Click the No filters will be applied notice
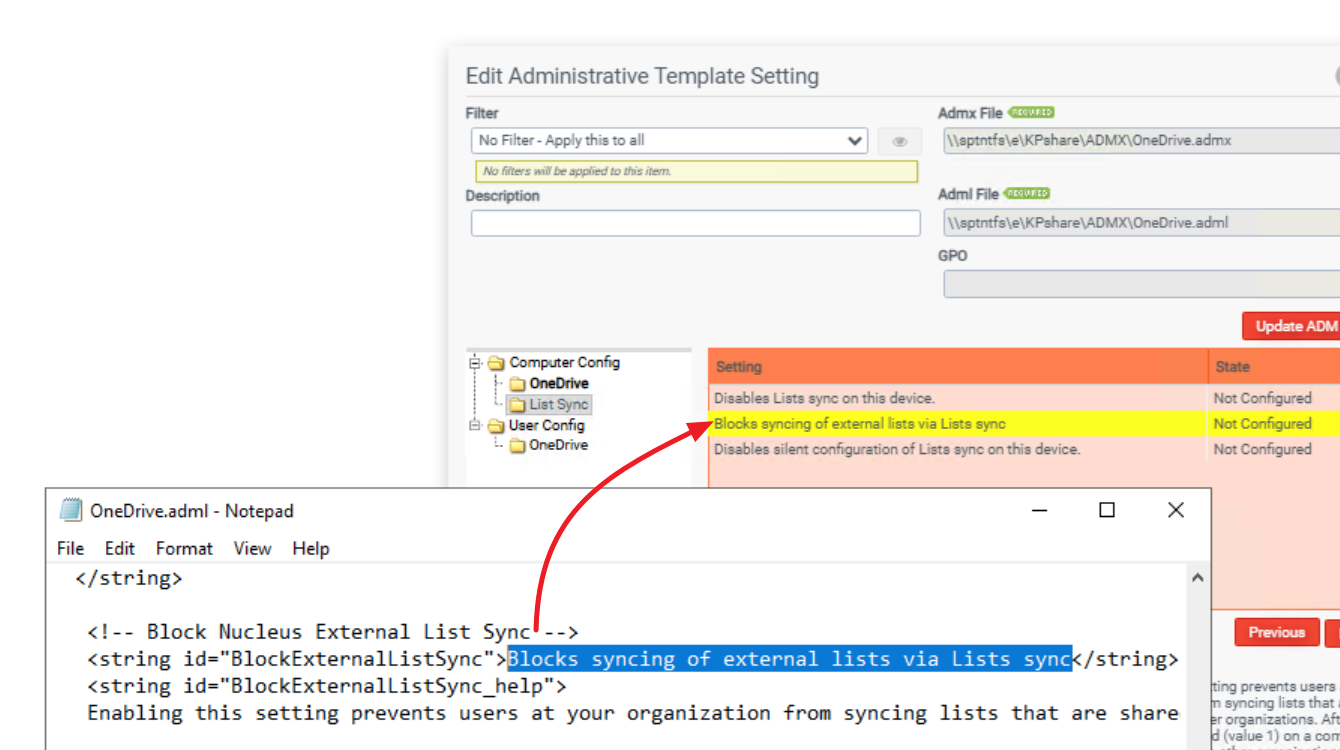The height and width of the screenshot is (750, 1340). pyautogui.click(x=695, y=171)
